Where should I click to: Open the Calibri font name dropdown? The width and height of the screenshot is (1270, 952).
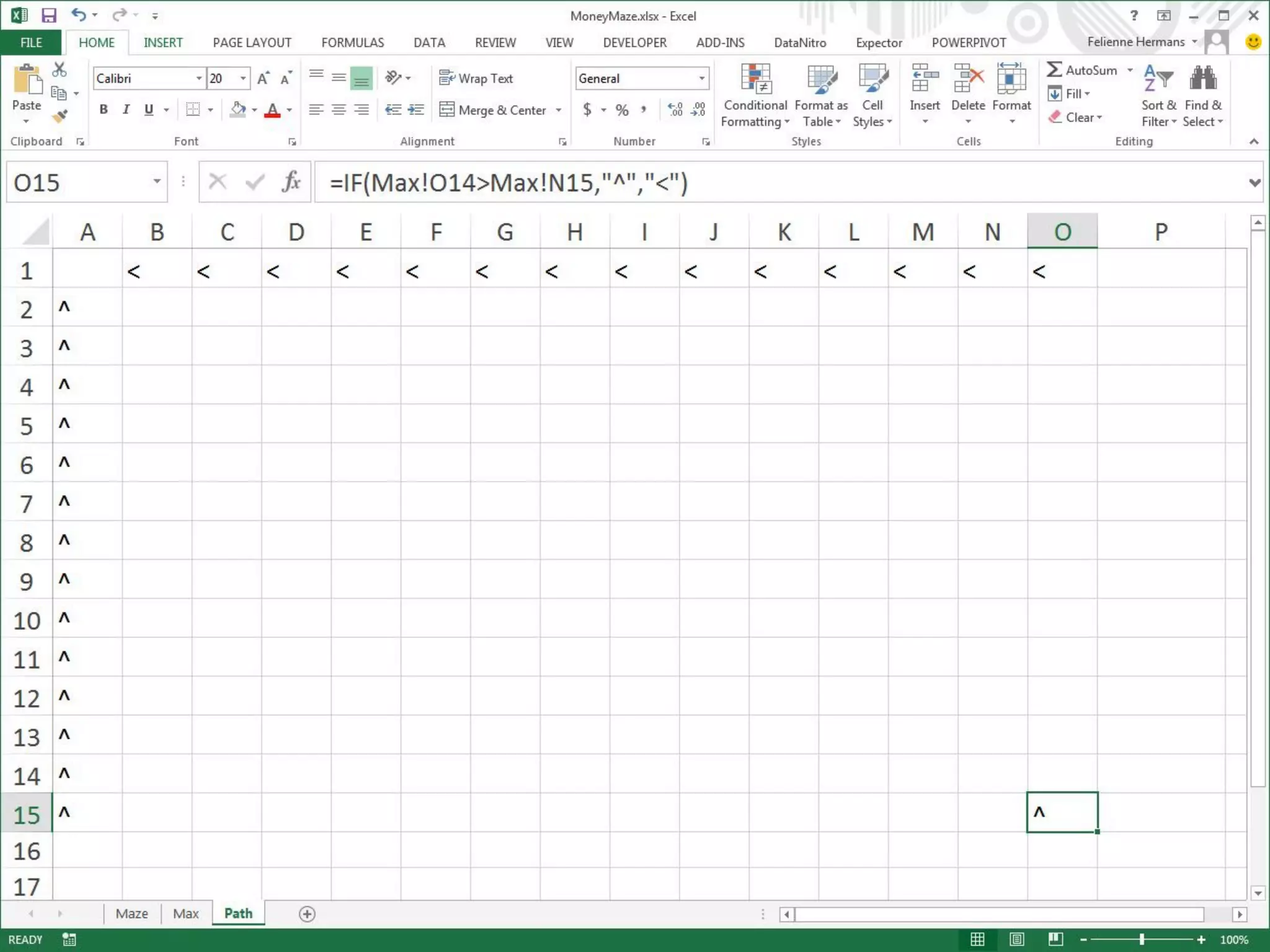[198, 79]
